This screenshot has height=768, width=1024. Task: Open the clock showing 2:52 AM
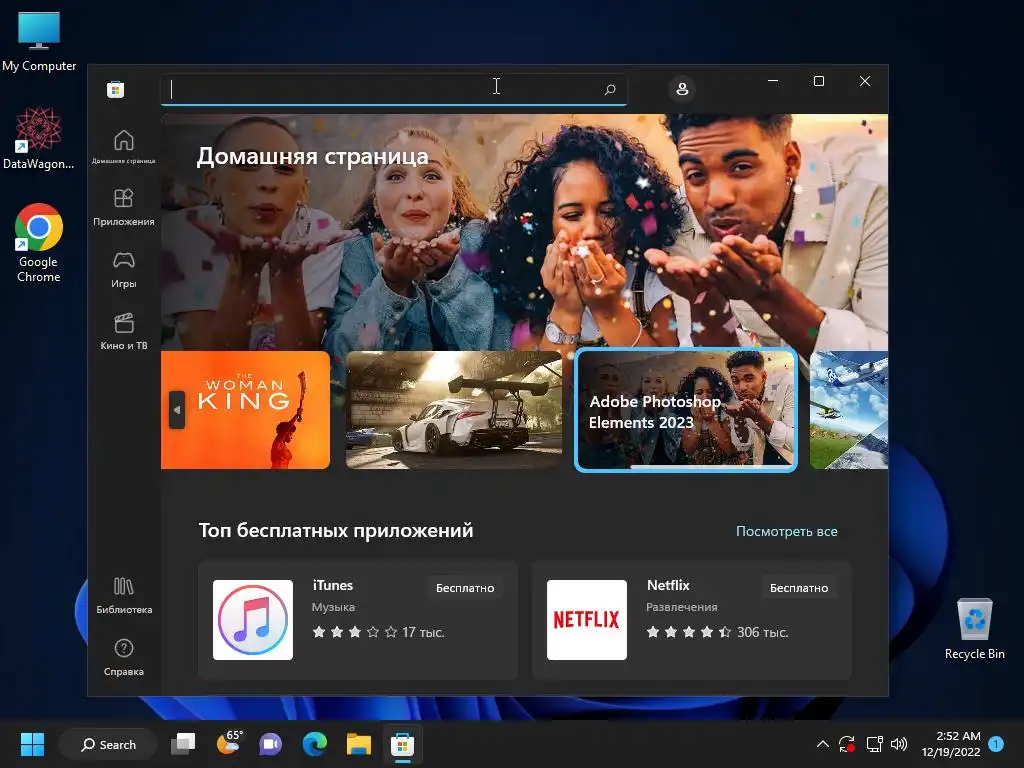pos(951,744)
